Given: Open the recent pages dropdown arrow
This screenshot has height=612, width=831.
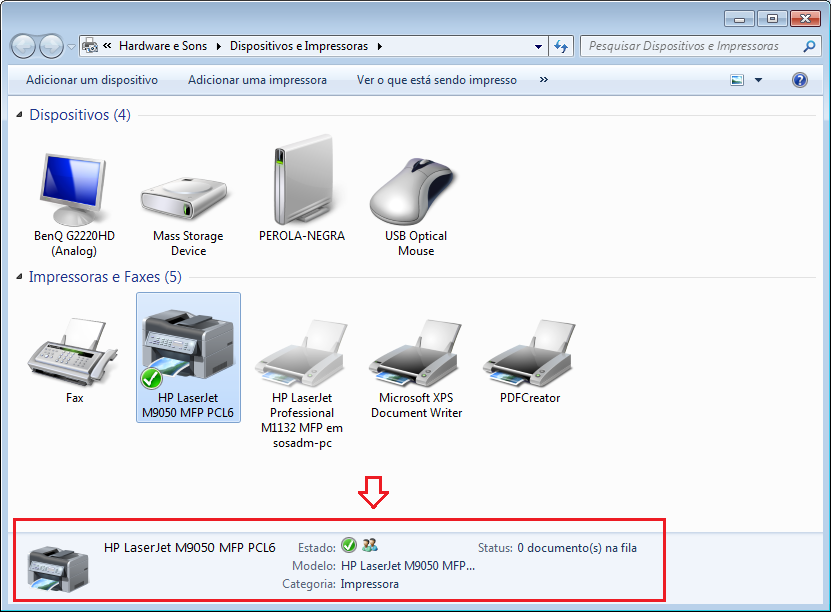Looking at the screenshot, I should (x=72, y=47).
